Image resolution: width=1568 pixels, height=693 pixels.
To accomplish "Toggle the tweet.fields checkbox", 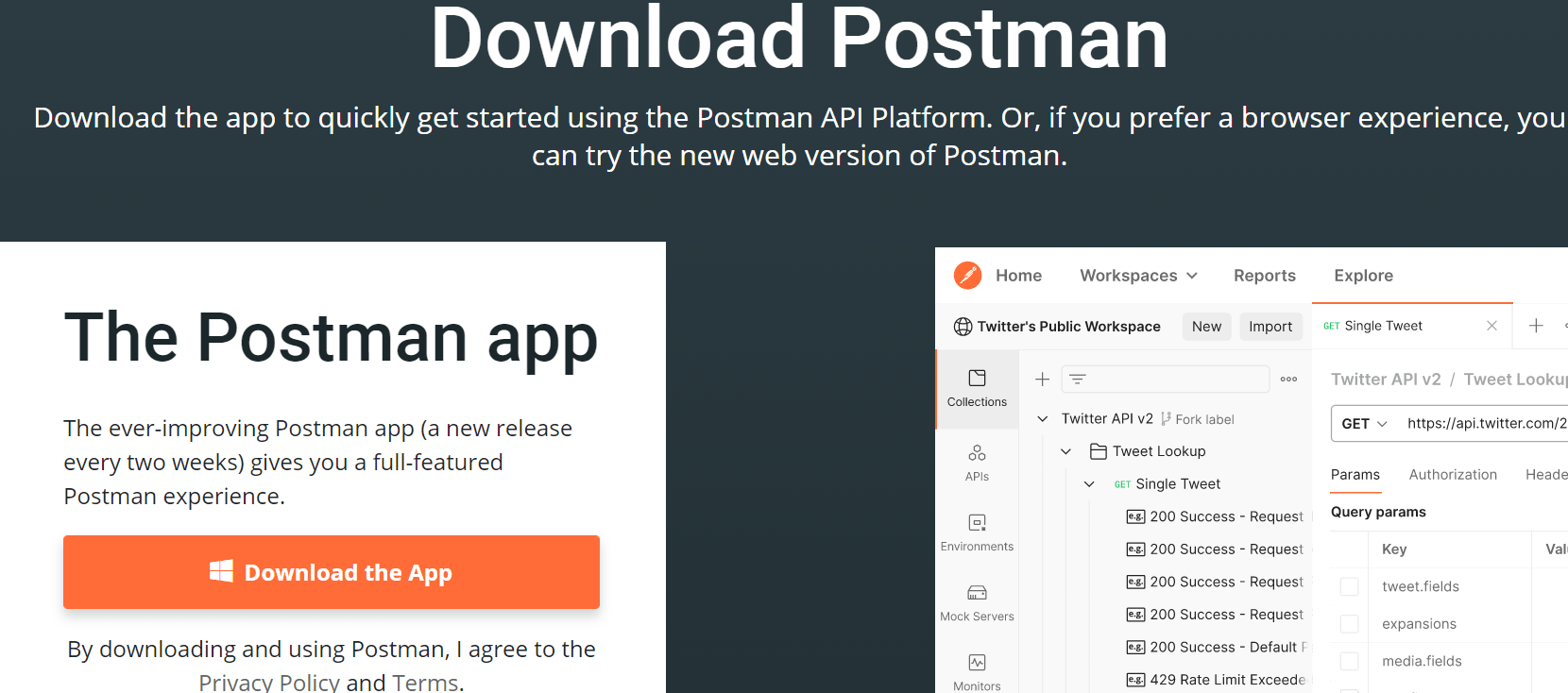I will click(x=1349, y=586).
